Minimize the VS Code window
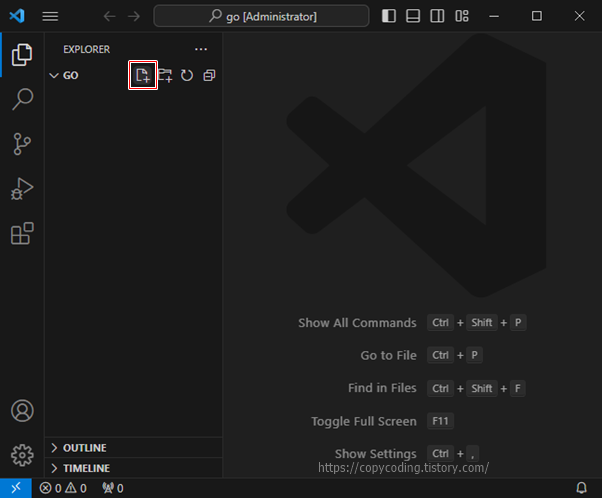602x498 pixels. [494, 16]
